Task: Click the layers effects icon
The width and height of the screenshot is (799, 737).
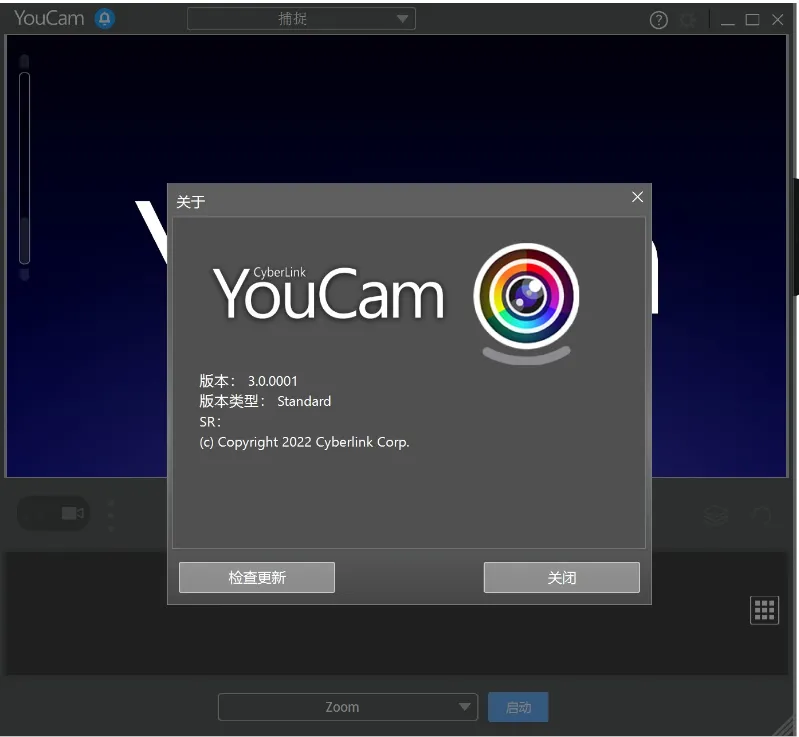Action: pyautogui.click(x=715, y=515)
